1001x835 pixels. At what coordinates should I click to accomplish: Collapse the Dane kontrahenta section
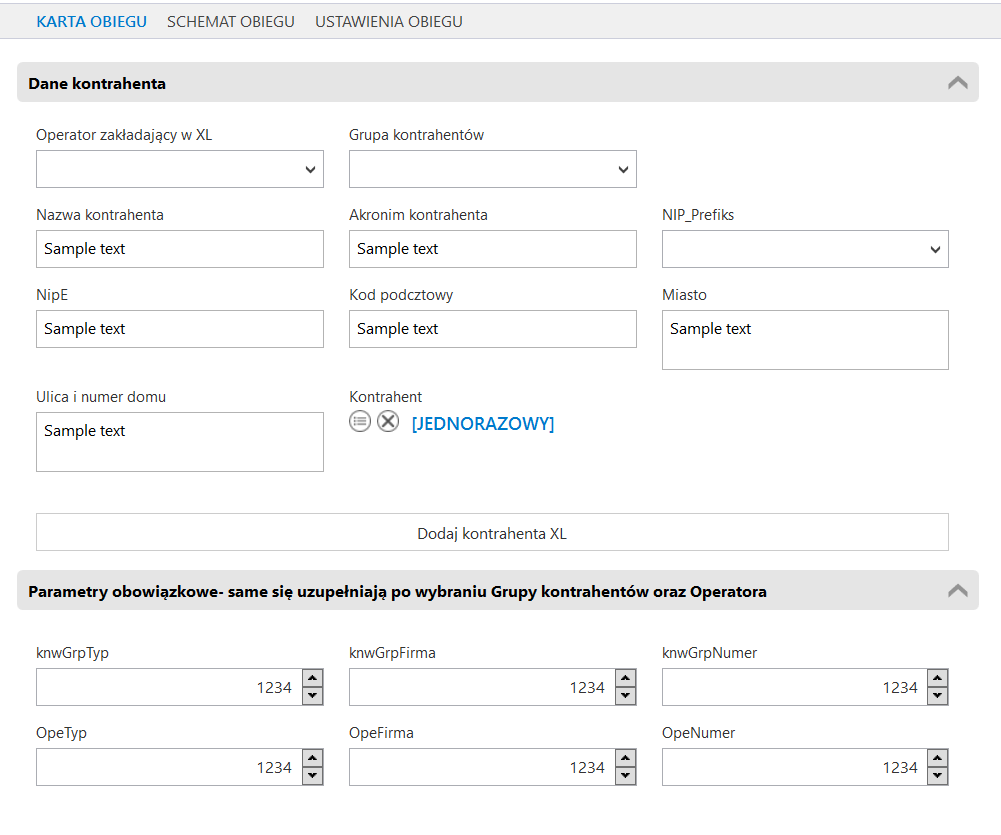pos(957,83)
